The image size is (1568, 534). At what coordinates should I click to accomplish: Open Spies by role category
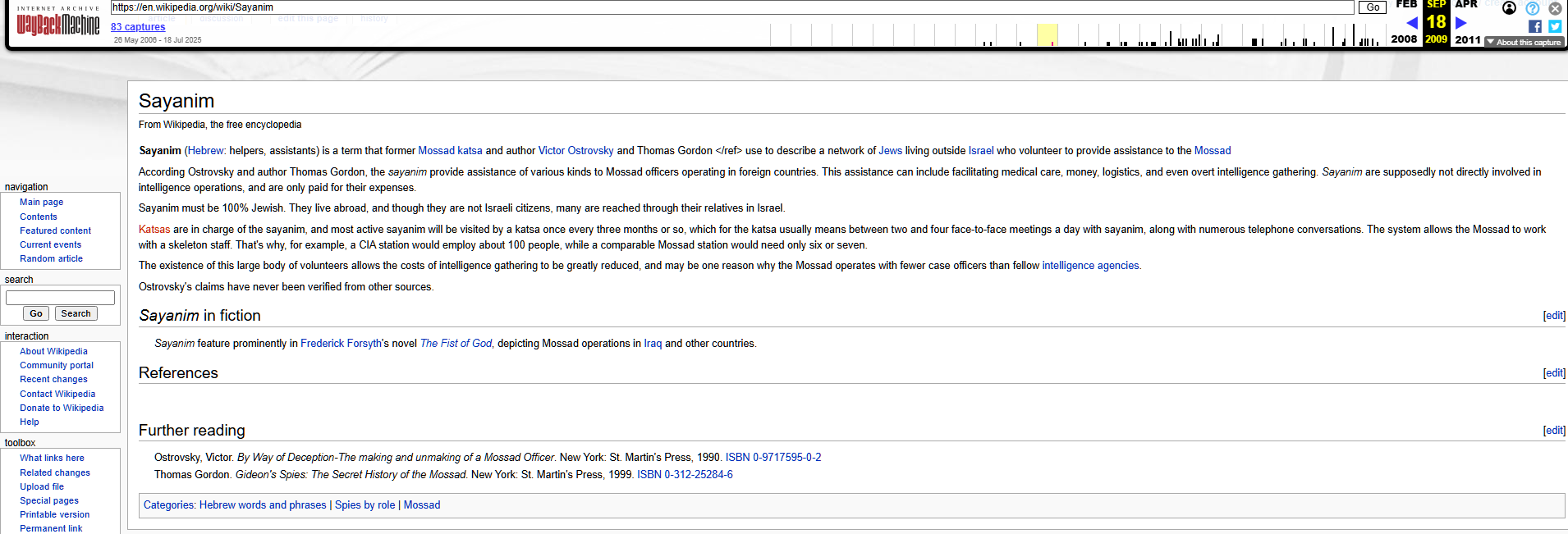point(364,505)
